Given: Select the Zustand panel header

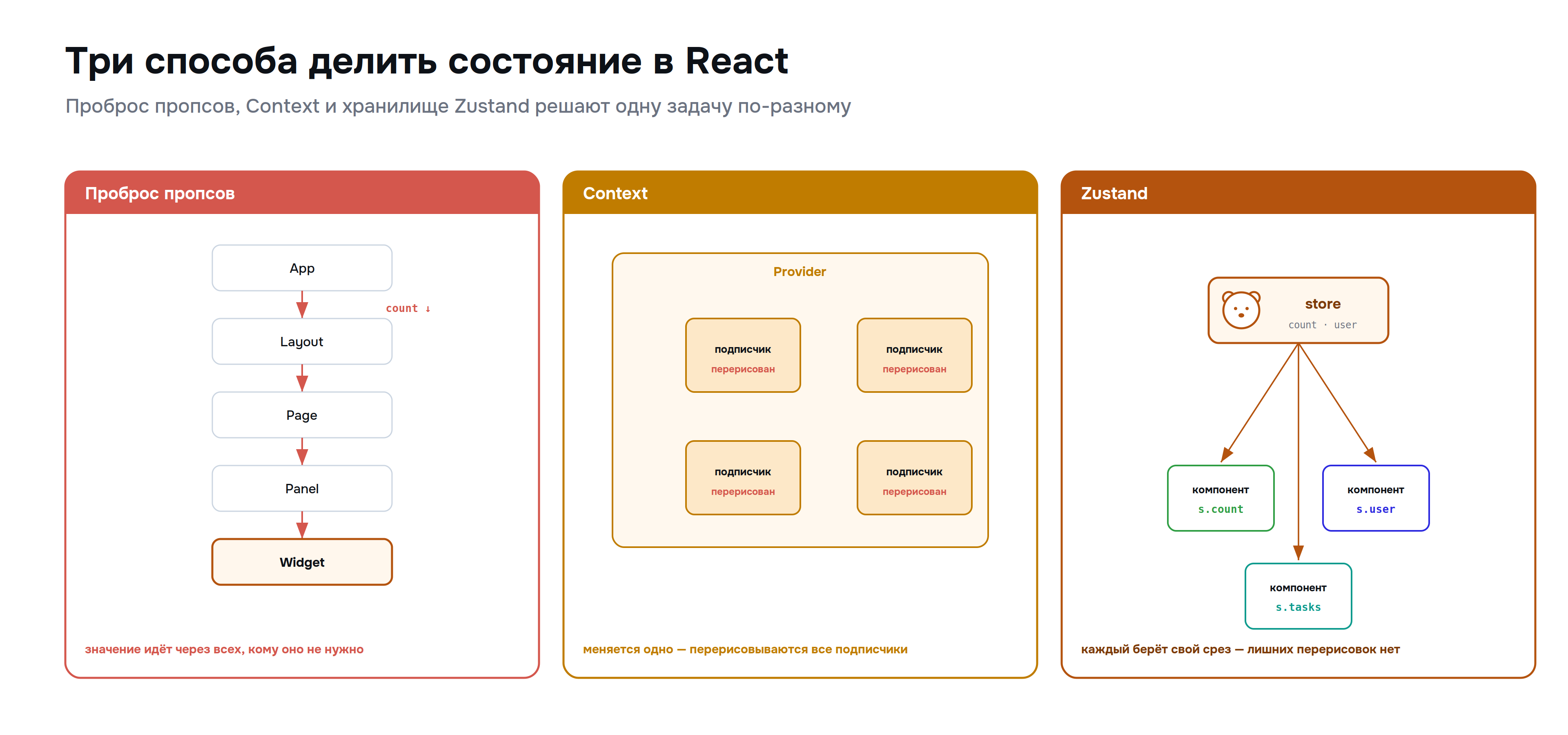Looking at the screenshot, I should coord(1298,193).
